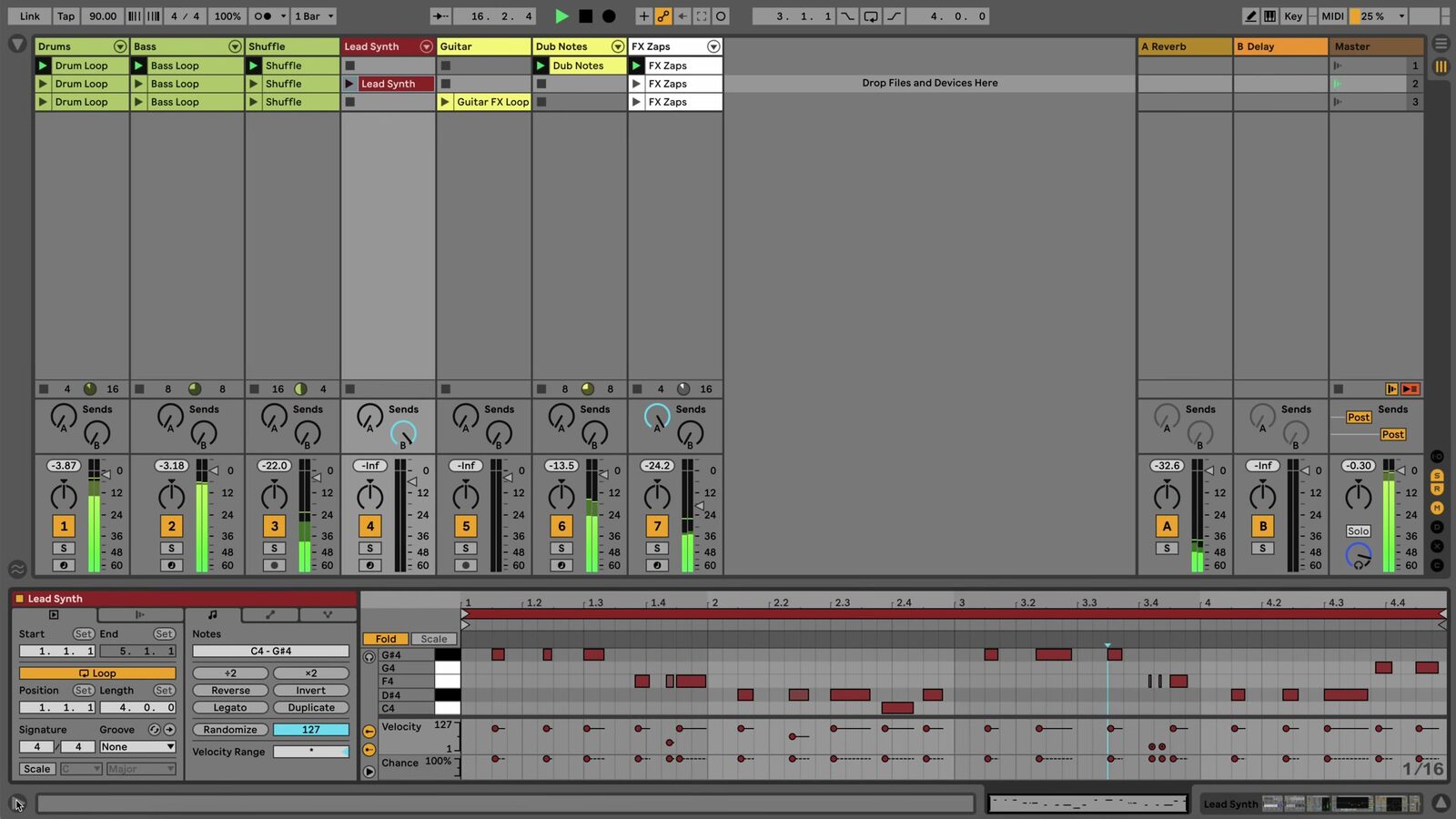The height and width of the screenshot is (819, 1456).
Task: Toggle the editor preview headphone icon
Action: 369,657
